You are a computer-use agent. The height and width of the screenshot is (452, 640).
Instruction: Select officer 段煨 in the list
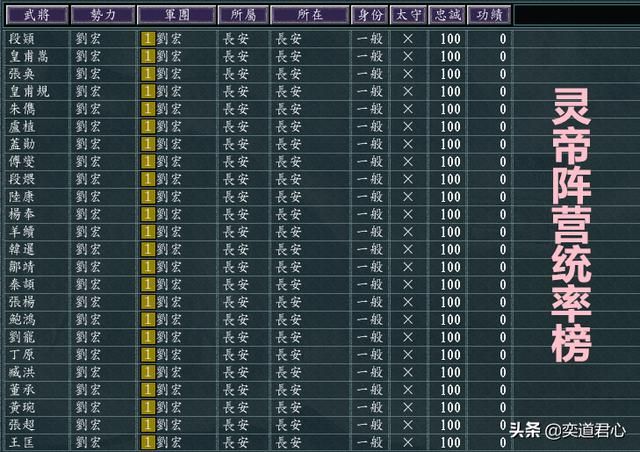pyautogui.click(x=22, y=179)
